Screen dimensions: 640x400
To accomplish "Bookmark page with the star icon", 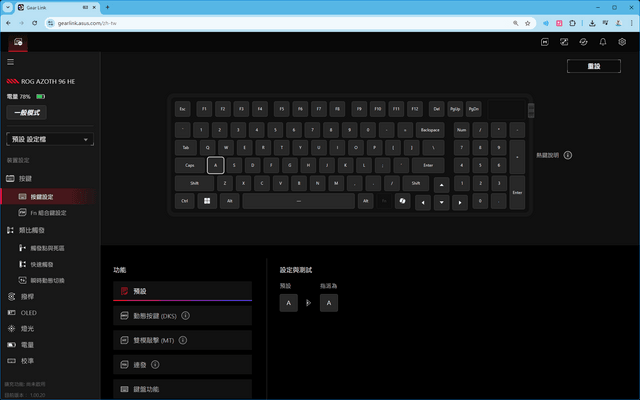I will (527, 23).
